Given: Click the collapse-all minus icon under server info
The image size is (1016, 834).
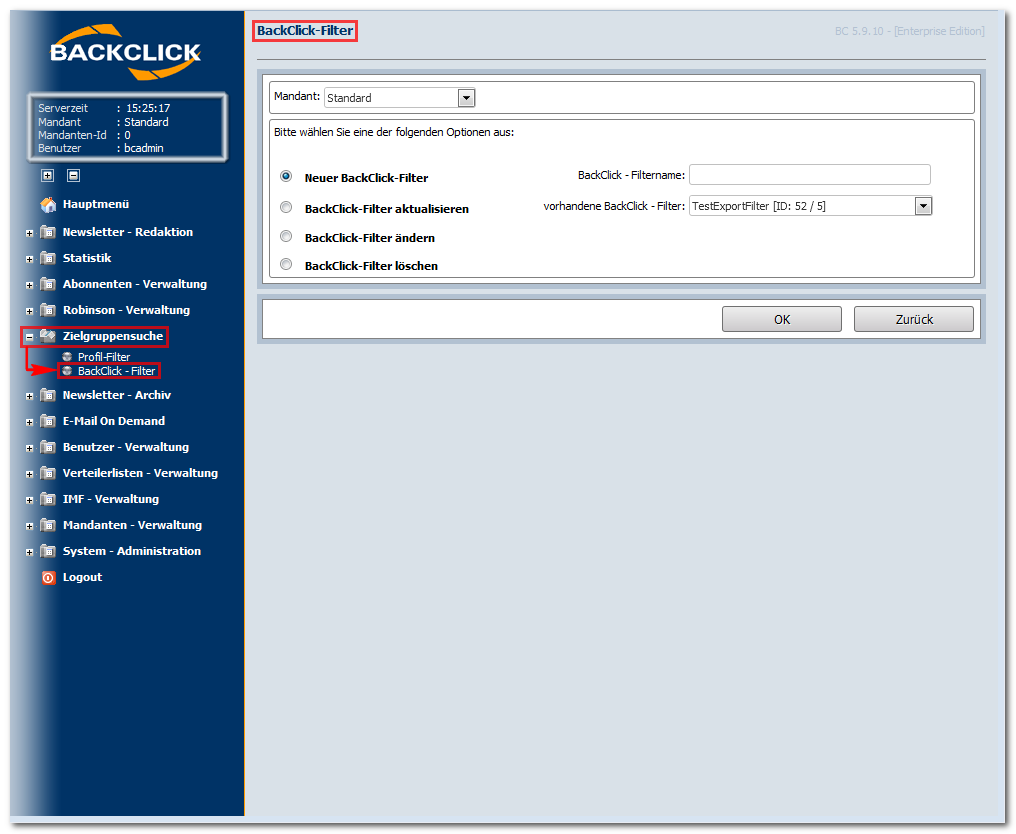Looking at the screenshot, I should click(x=74, y=176).
